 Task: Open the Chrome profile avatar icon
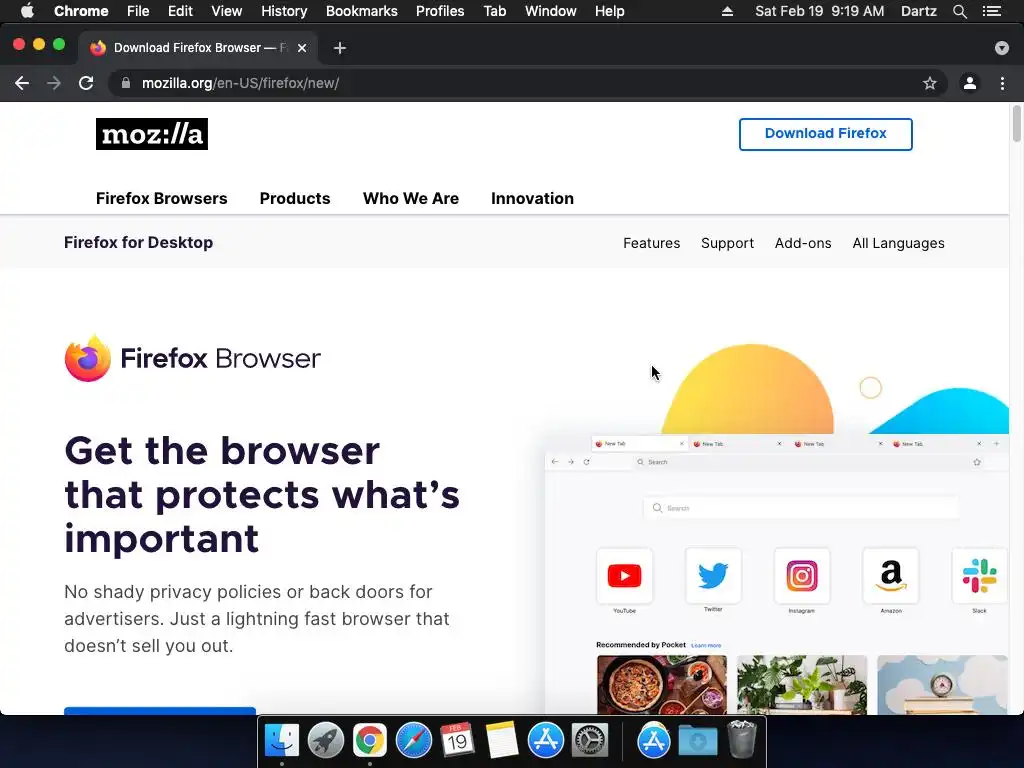coord(970,83)
